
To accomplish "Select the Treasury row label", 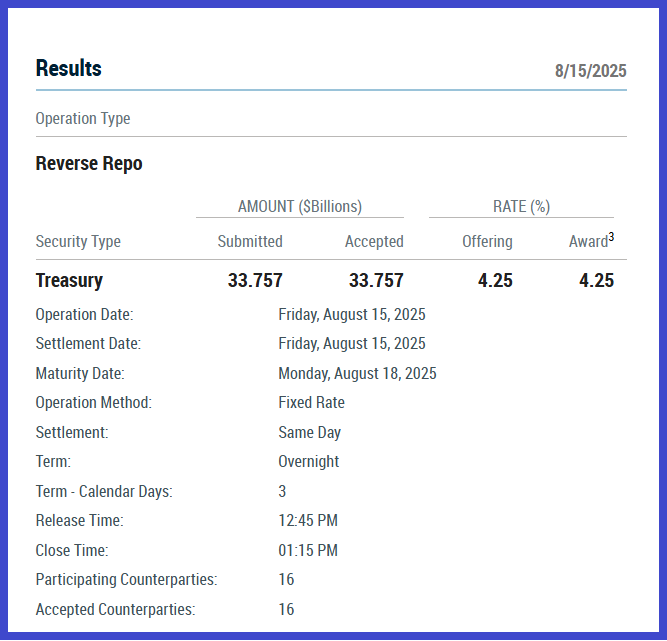I will click(x=69, y=281).
